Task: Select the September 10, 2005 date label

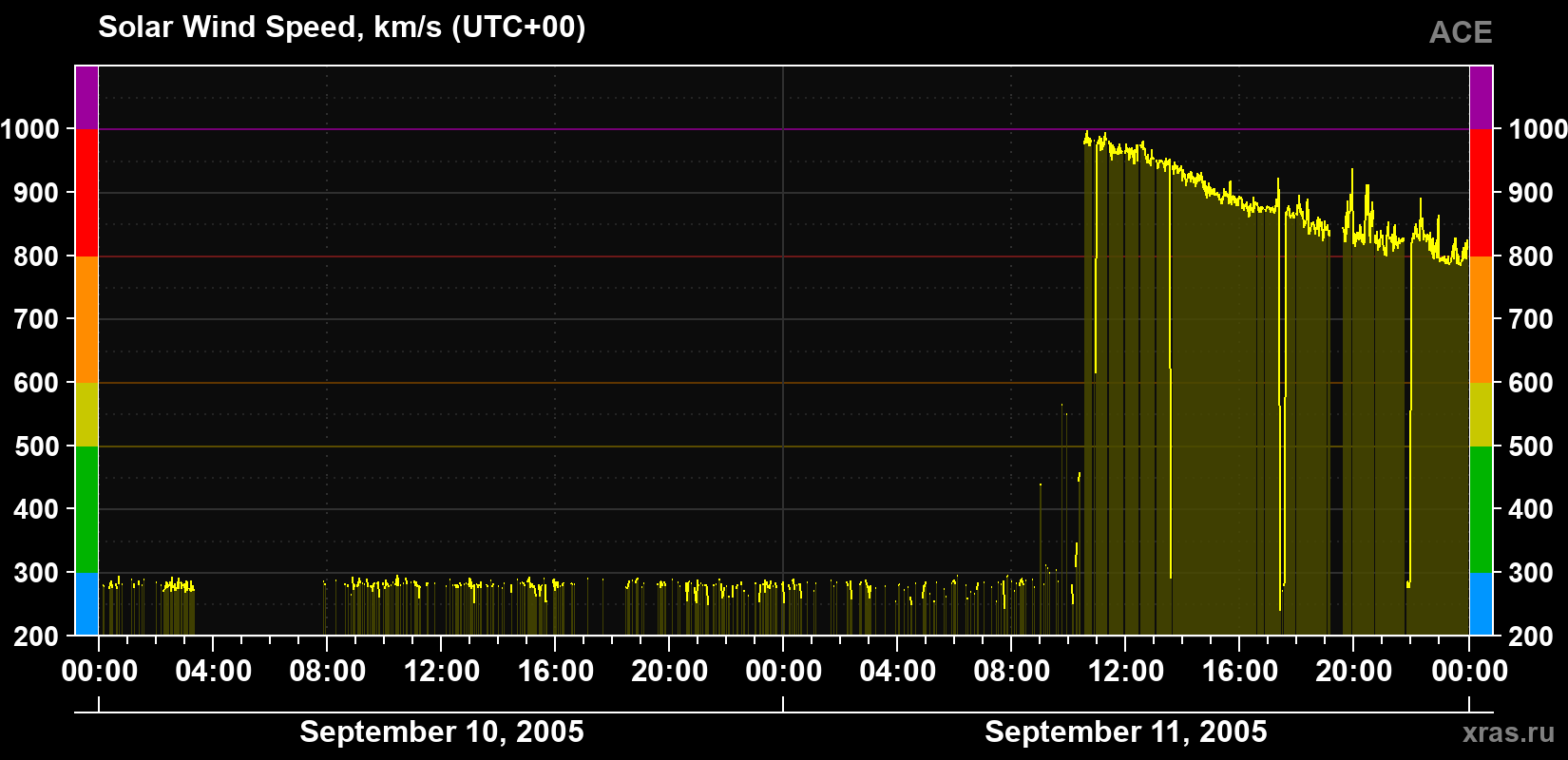Action: pos(442,731)
